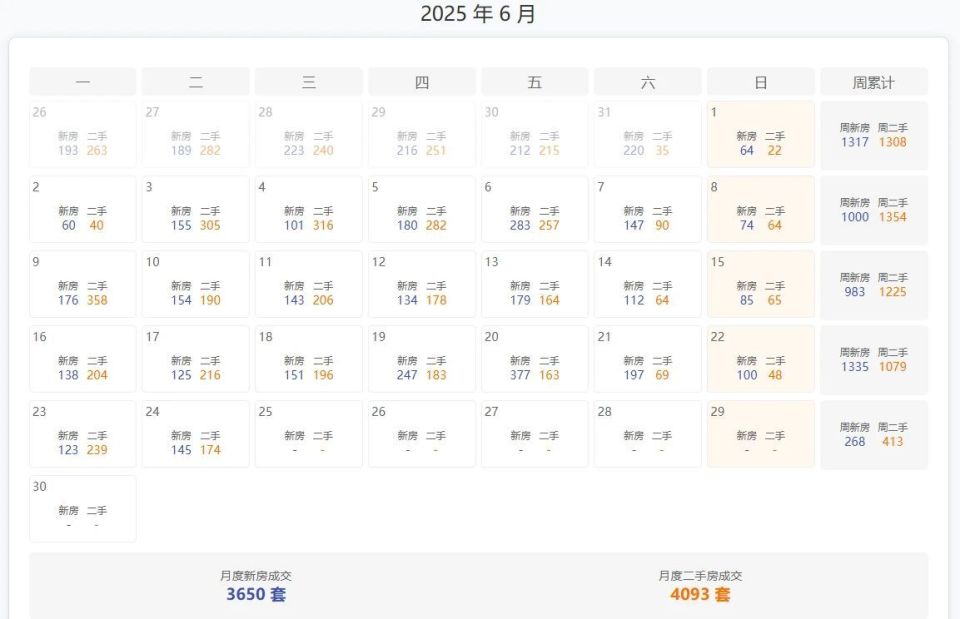Click the 日 weekday header
Viewport: 960px width, 619px height.
[760, 82]
